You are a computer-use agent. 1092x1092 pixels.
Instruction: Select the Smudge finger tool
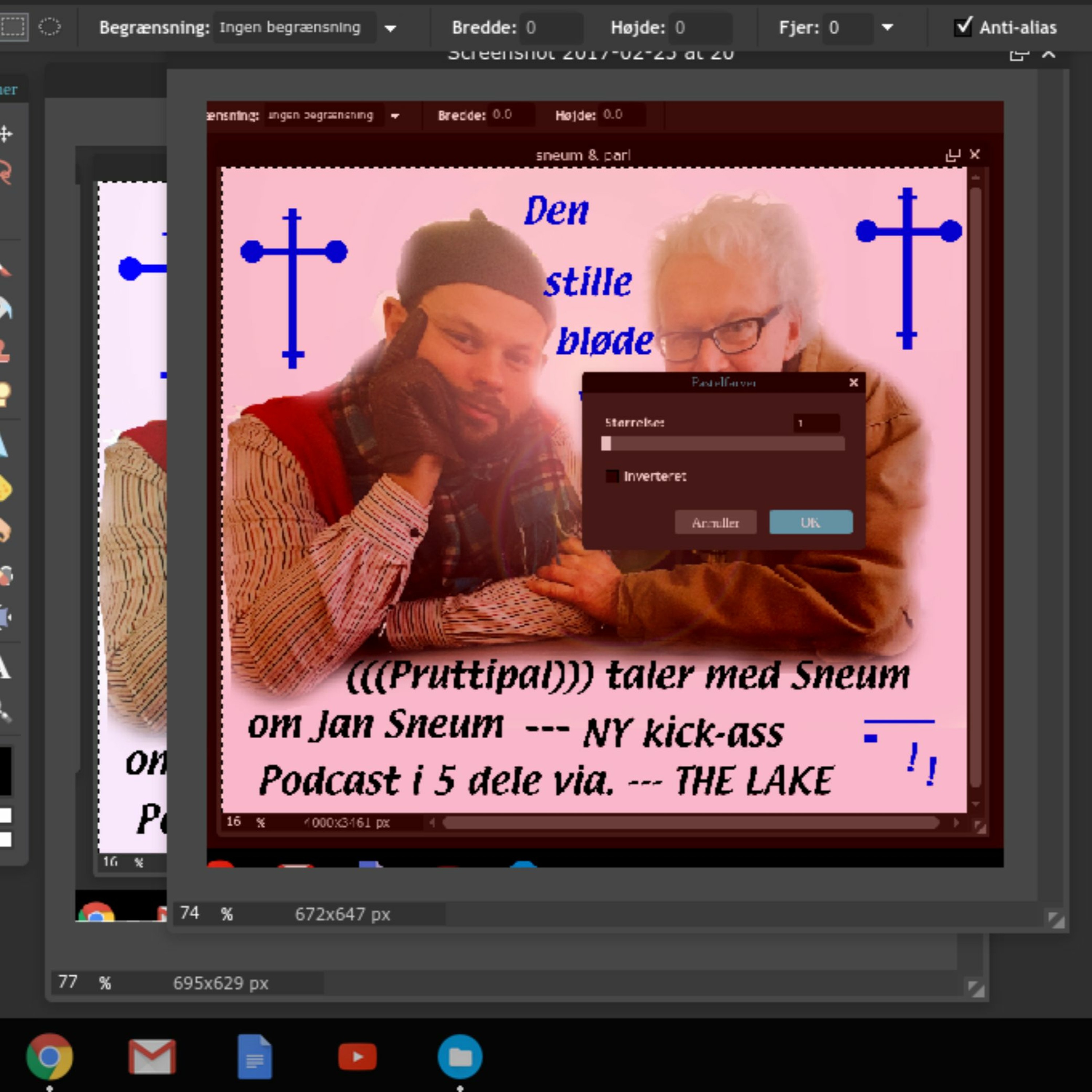click(4, 530)
